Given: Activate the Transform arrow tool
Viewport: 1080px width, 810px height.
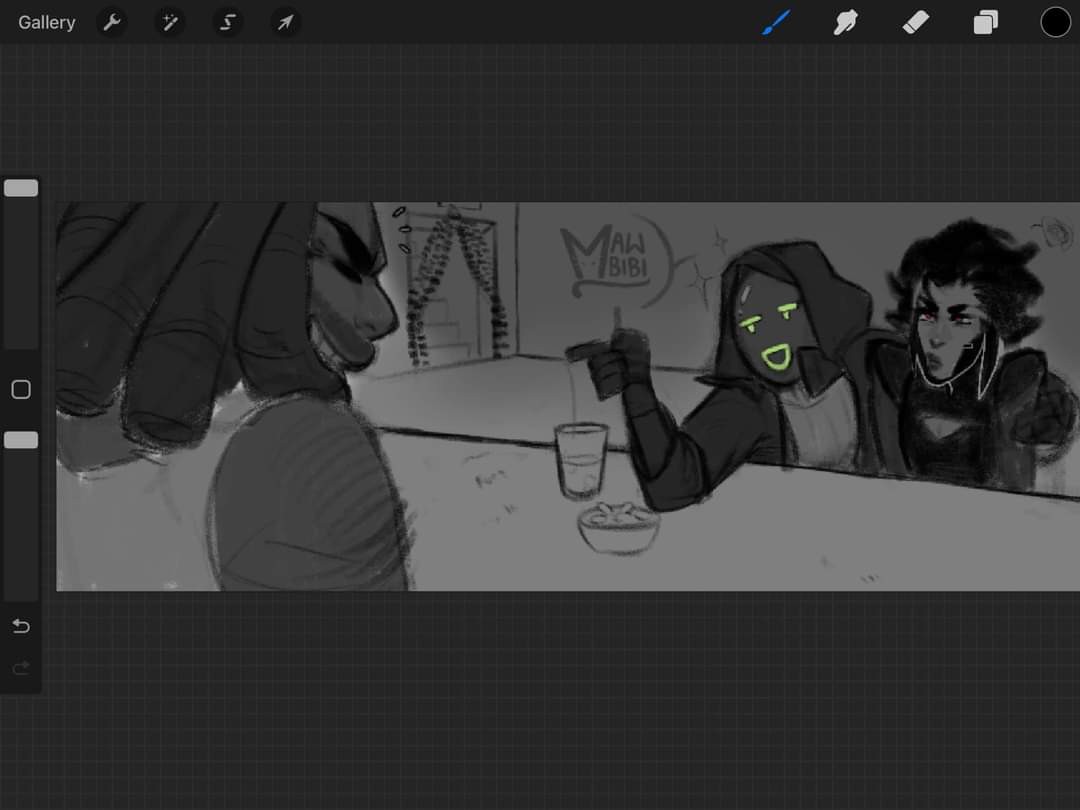Looking at the screenshot, I should click(285, 23).
